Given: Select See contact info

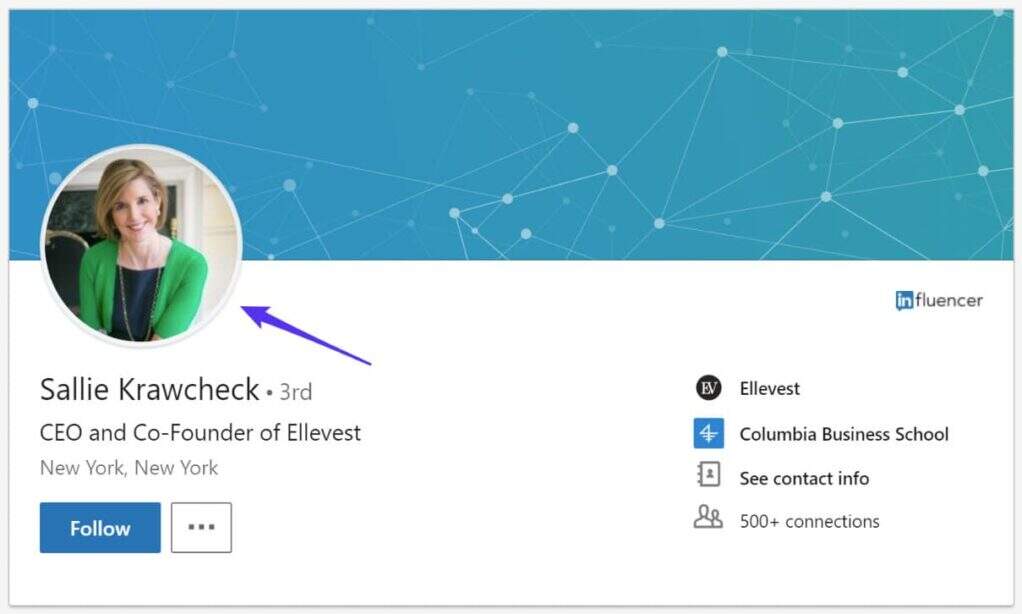Looking at the screenshot, I should click(x=803, y=478).
